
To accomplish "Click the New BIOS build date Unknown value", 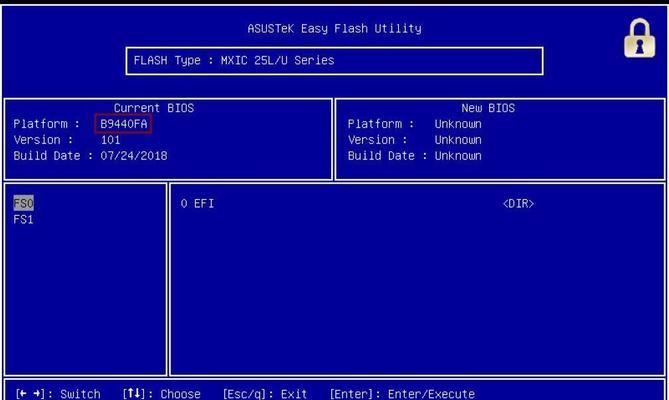I will (x=458, y=156).
